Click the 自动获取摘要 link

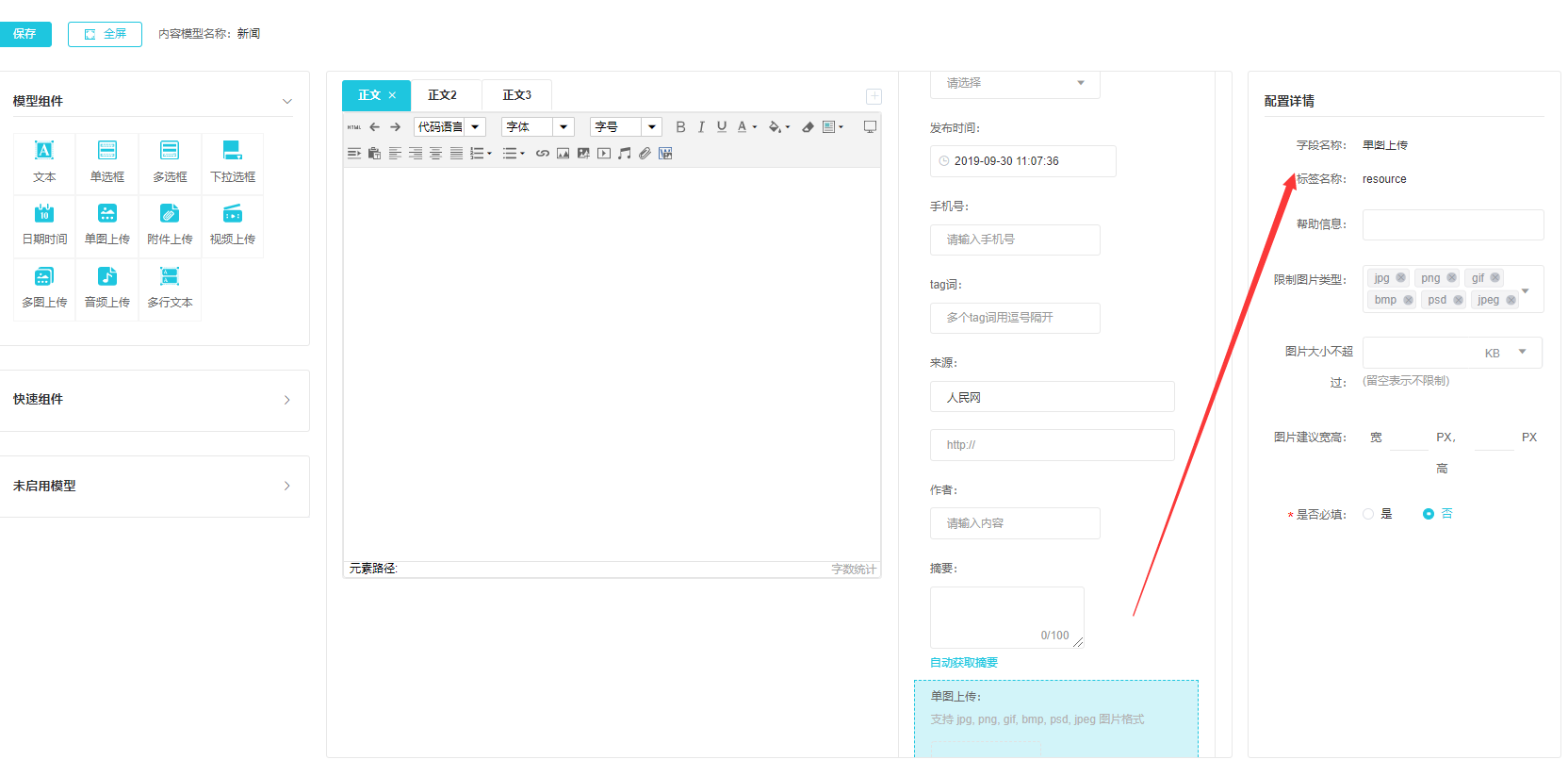964,663
